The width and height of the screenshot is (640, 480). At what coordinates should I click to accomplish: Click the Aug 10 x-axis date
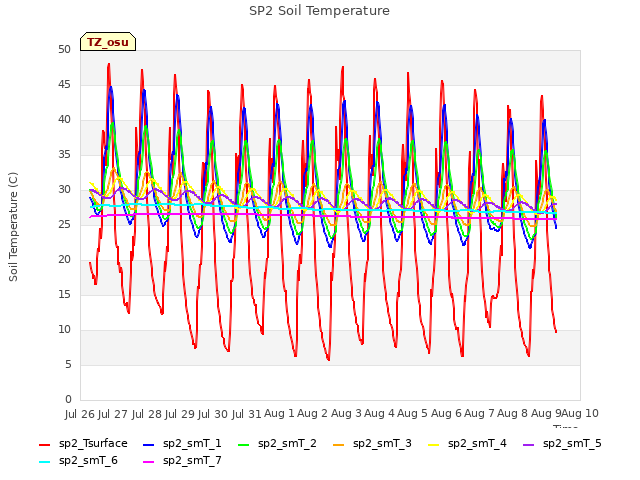[580, 414]
